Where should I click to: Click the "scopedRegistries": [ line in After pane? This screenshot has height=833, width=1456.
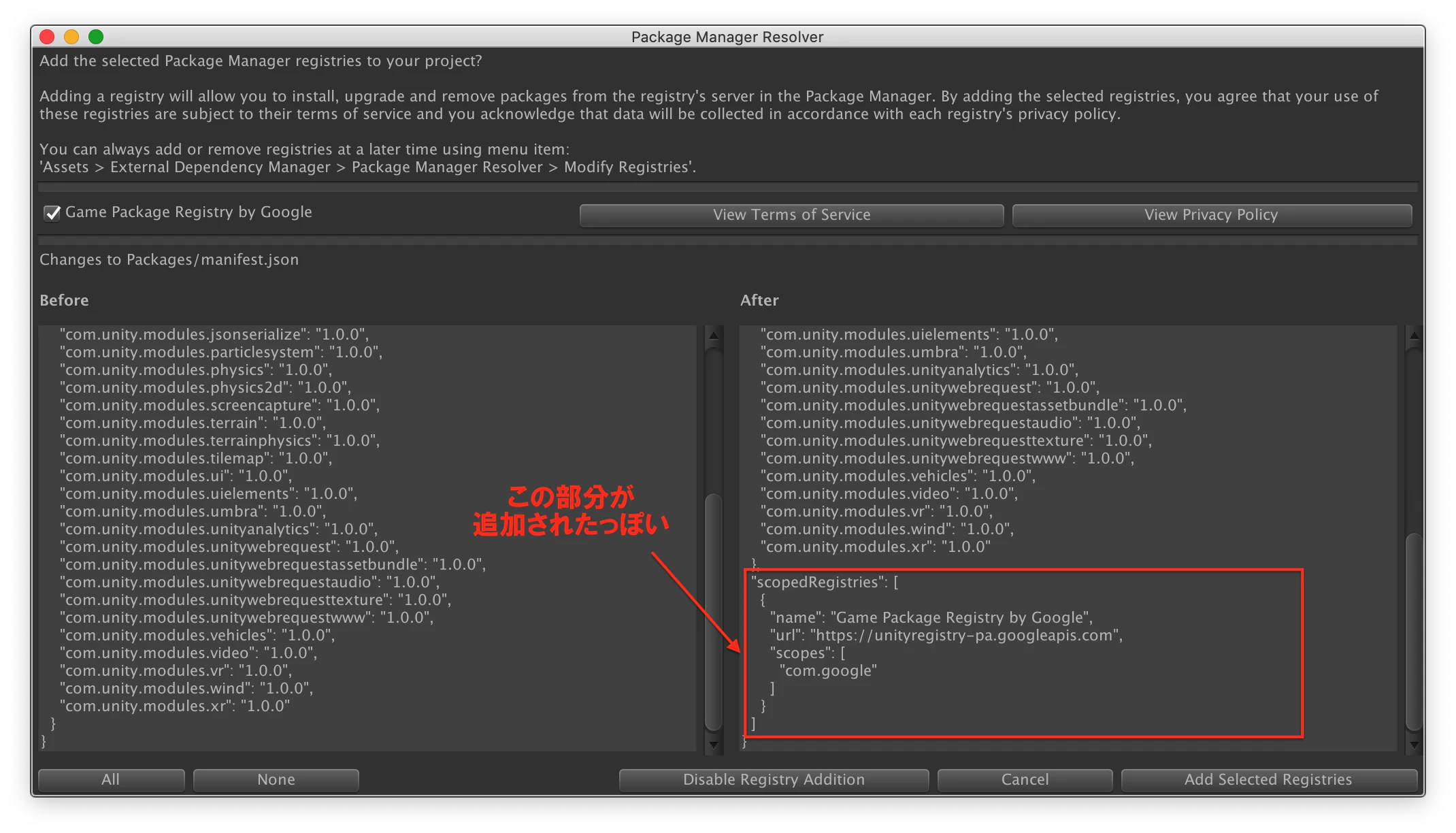point(825,583)
